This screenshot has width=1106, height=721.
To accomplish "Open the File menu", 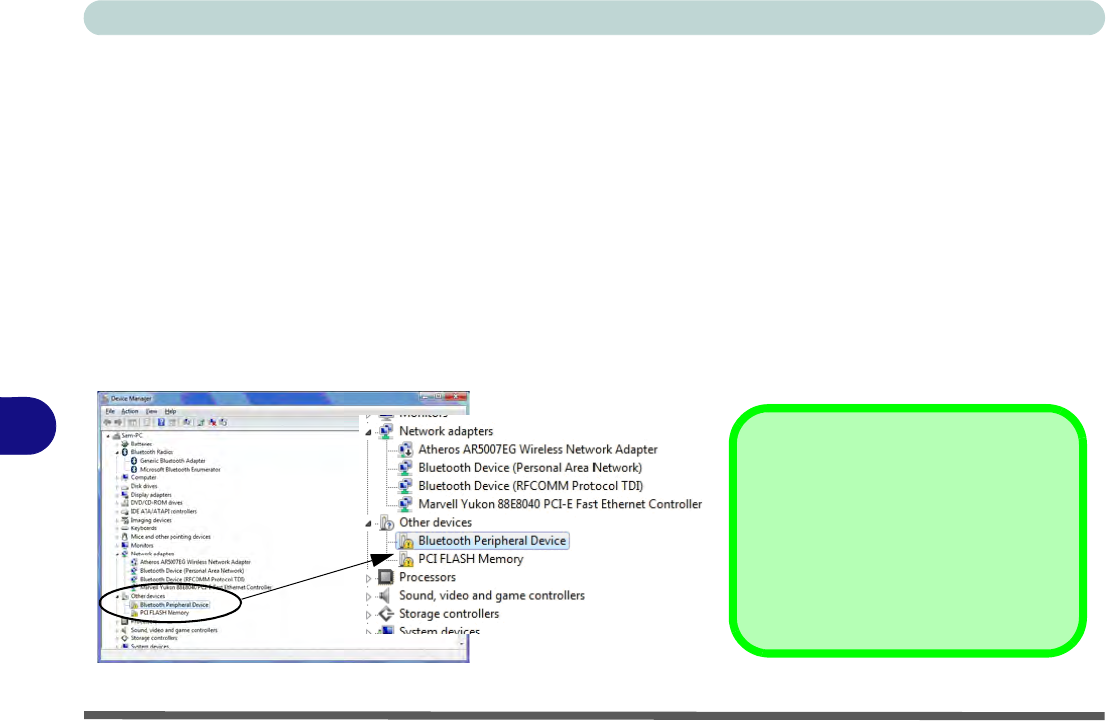I will point(110,411).
